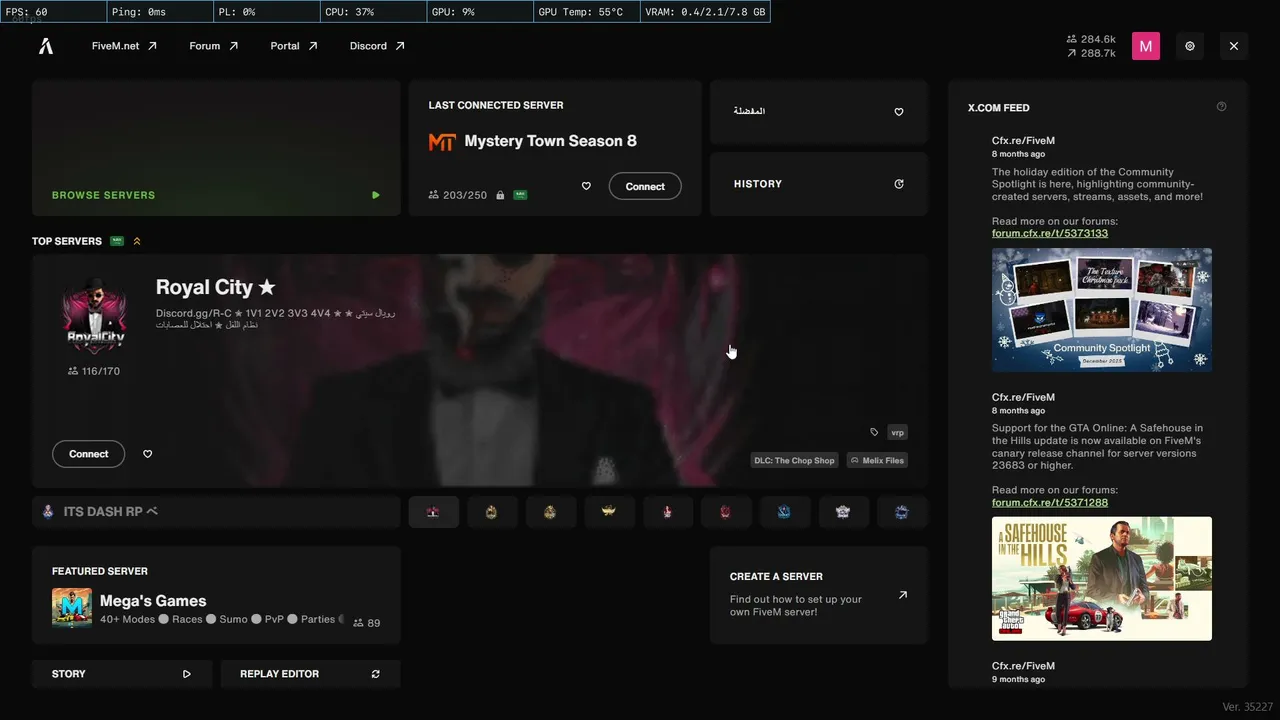Click the Story play triangle icon
1280x720 pixels.
click(186, 674)
